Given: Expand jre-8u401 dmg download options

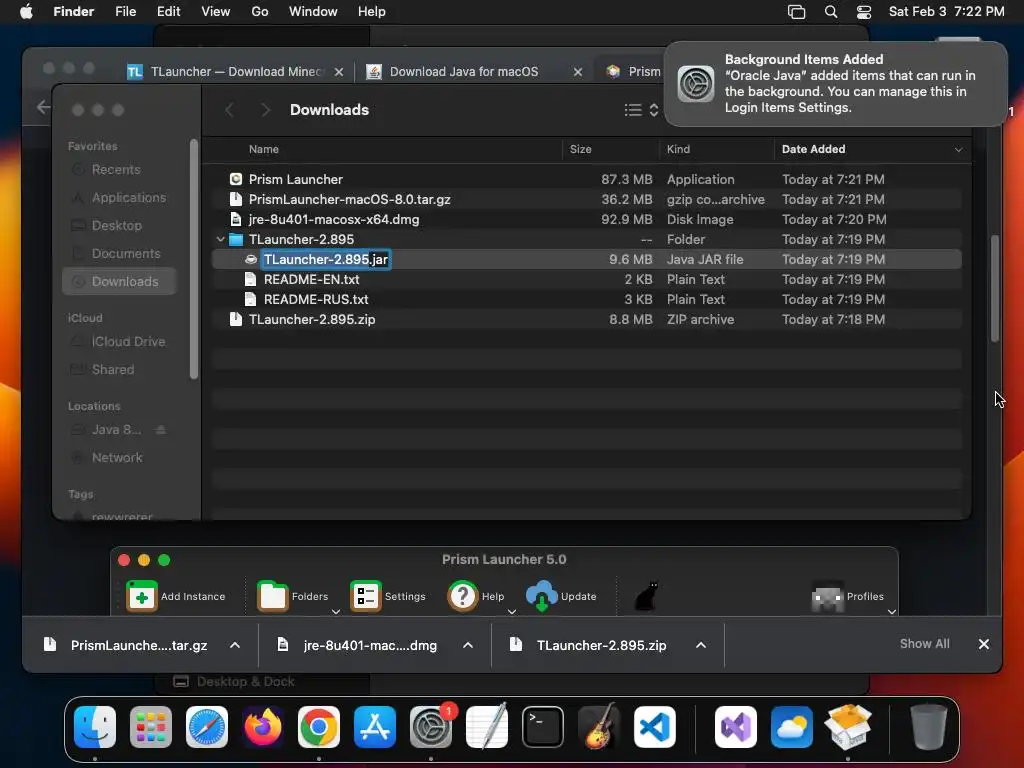Looking at the screenshot, I should pyautogui.click(x=468, y=645).
